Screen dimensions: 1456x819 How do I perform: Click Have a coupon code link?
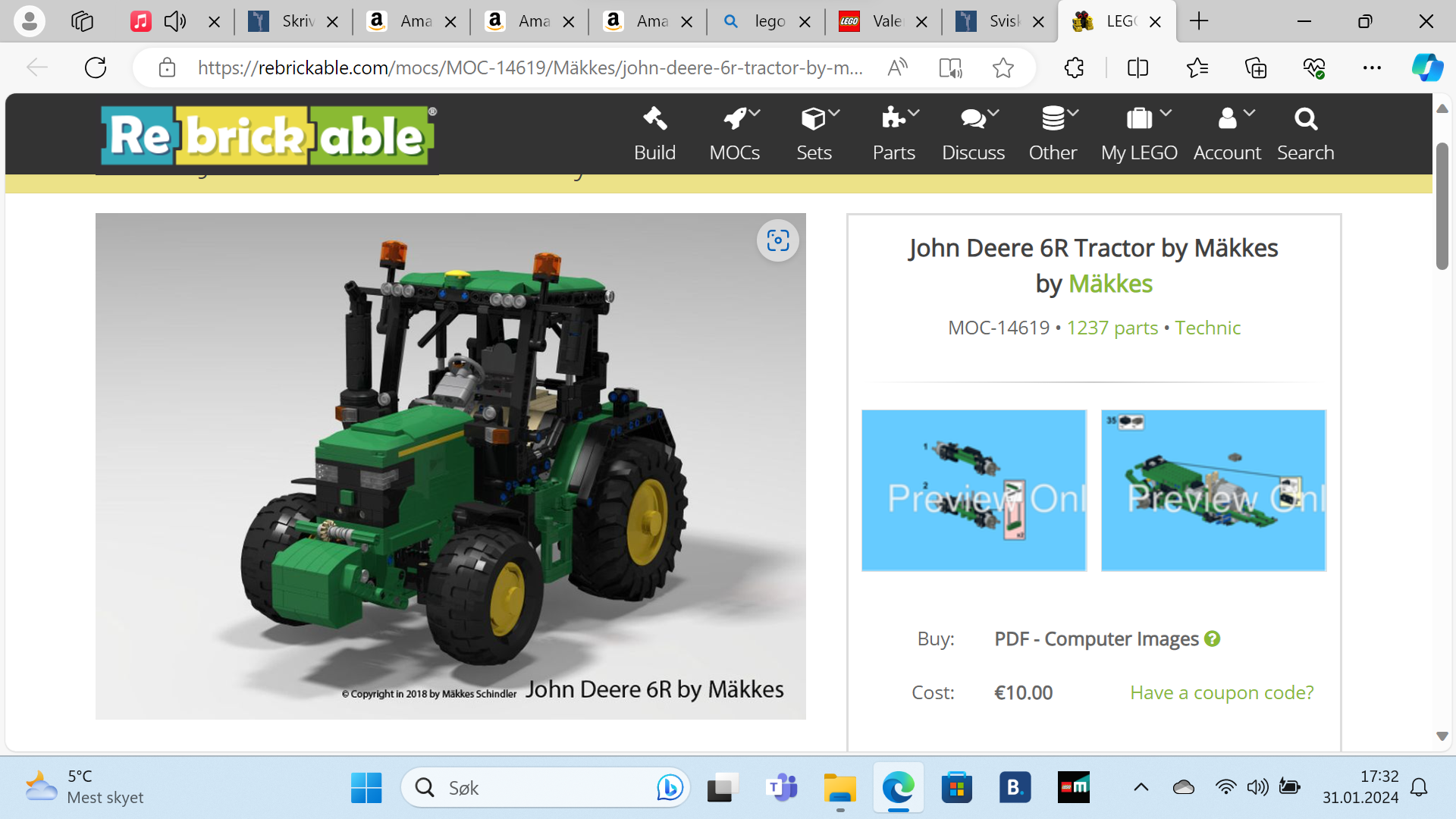point(1222,692)
